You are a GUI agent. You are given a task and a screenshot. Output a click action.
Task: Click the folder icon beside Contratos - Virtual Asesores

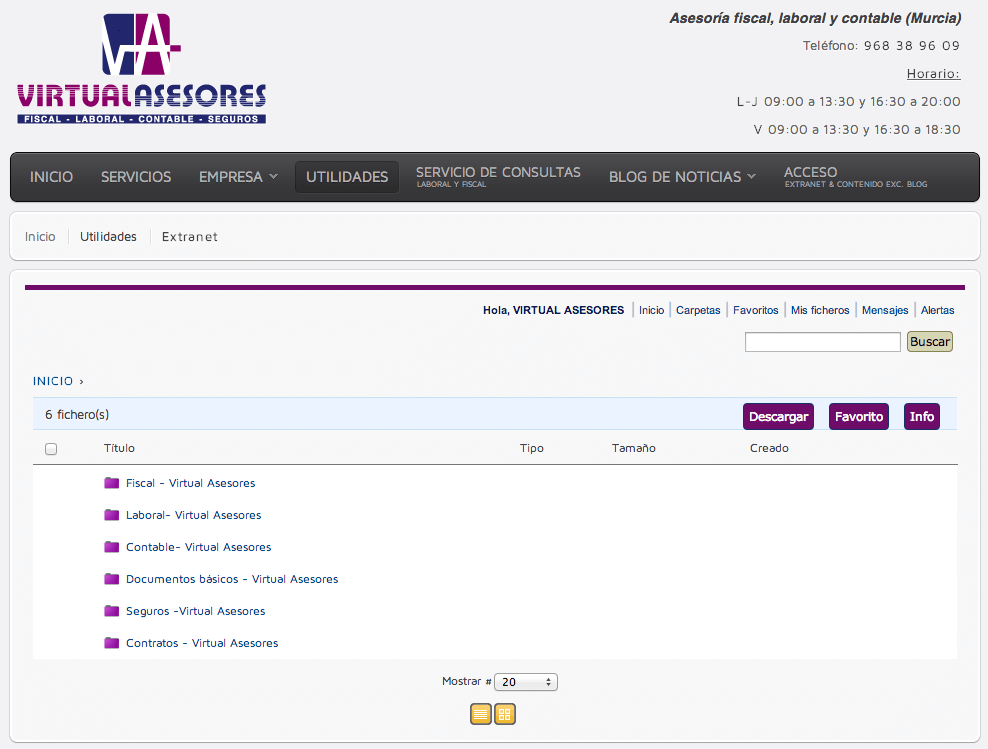[x=112, y=643]
